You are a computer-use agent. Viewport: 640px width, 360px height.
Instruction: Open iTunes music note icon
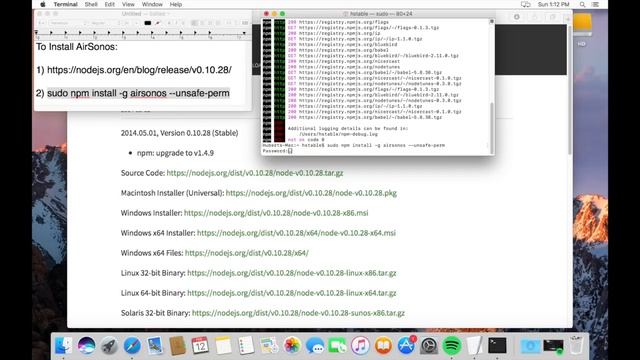360,346
